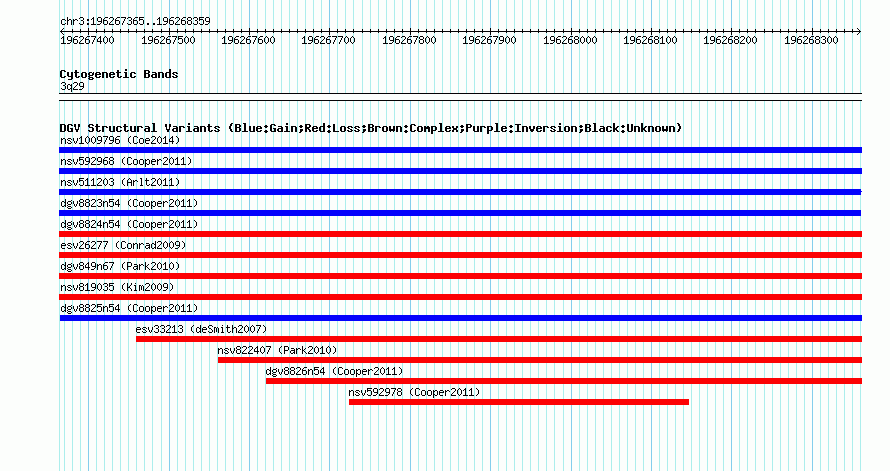The height and width of the screenshot is (471, 890).
Task: Click ruler position 196268100
Action: pos(650,40)
